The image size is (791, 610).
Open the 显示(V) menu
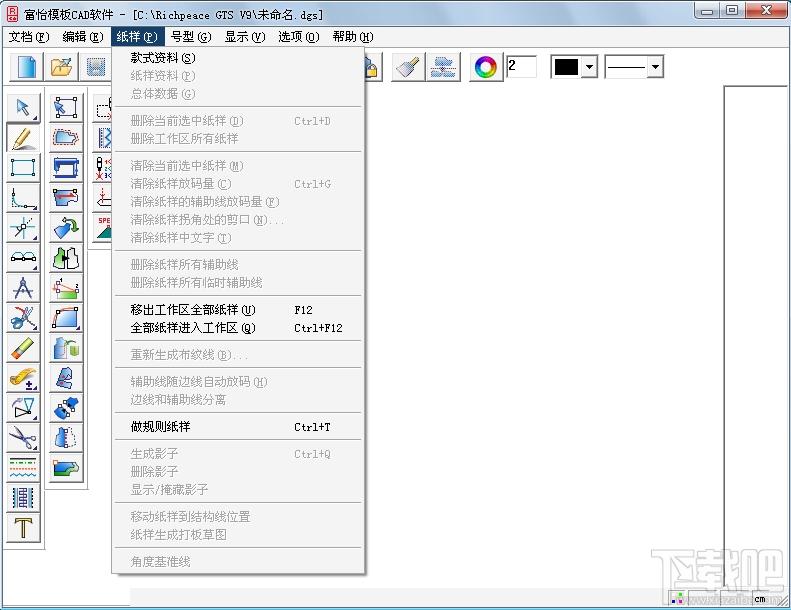pos(245,37)
